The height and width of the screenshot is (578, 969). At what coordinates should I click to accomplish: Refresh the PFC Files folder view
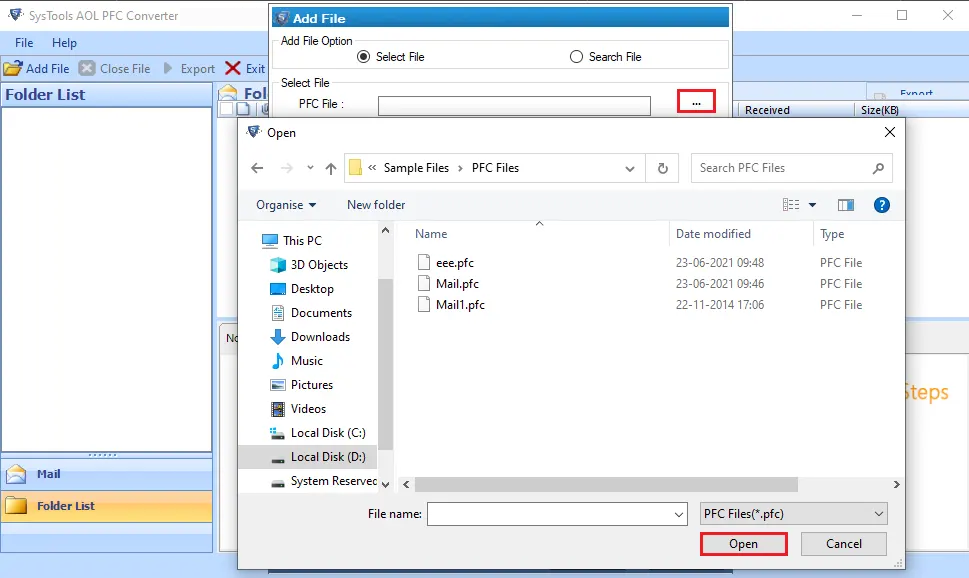click(662, 168)
